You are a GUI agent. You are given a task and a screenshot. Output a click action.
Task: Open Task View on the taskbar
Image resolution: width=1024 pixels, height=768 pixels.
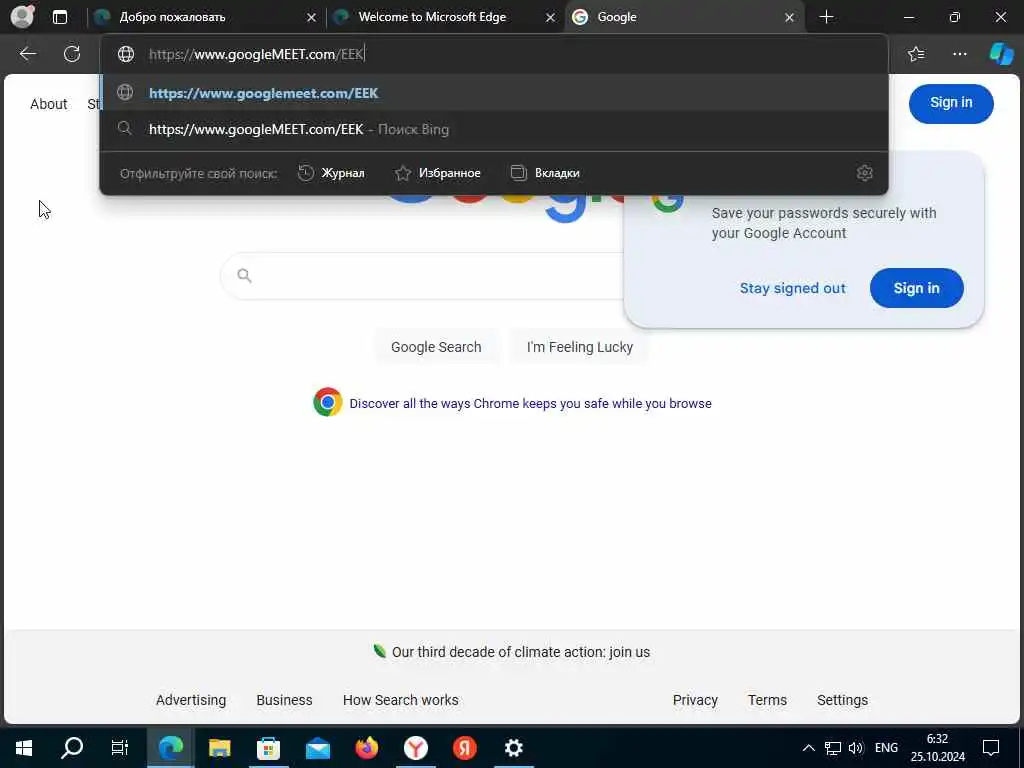click(120, 748)
